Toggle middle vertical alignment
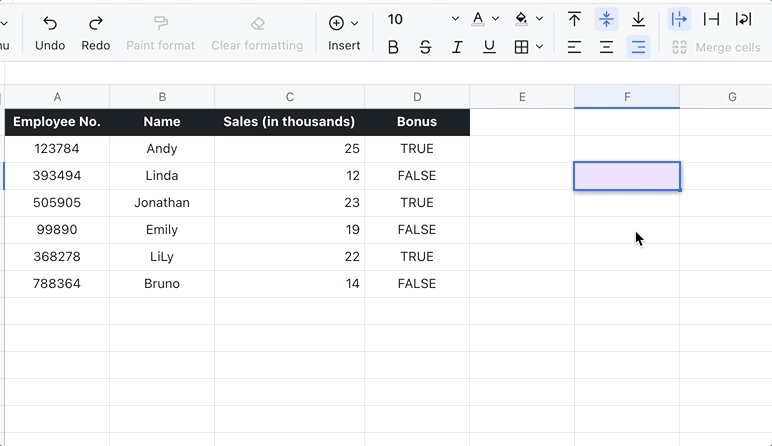This screenshot has height=446, width=772. pos(606,19)
